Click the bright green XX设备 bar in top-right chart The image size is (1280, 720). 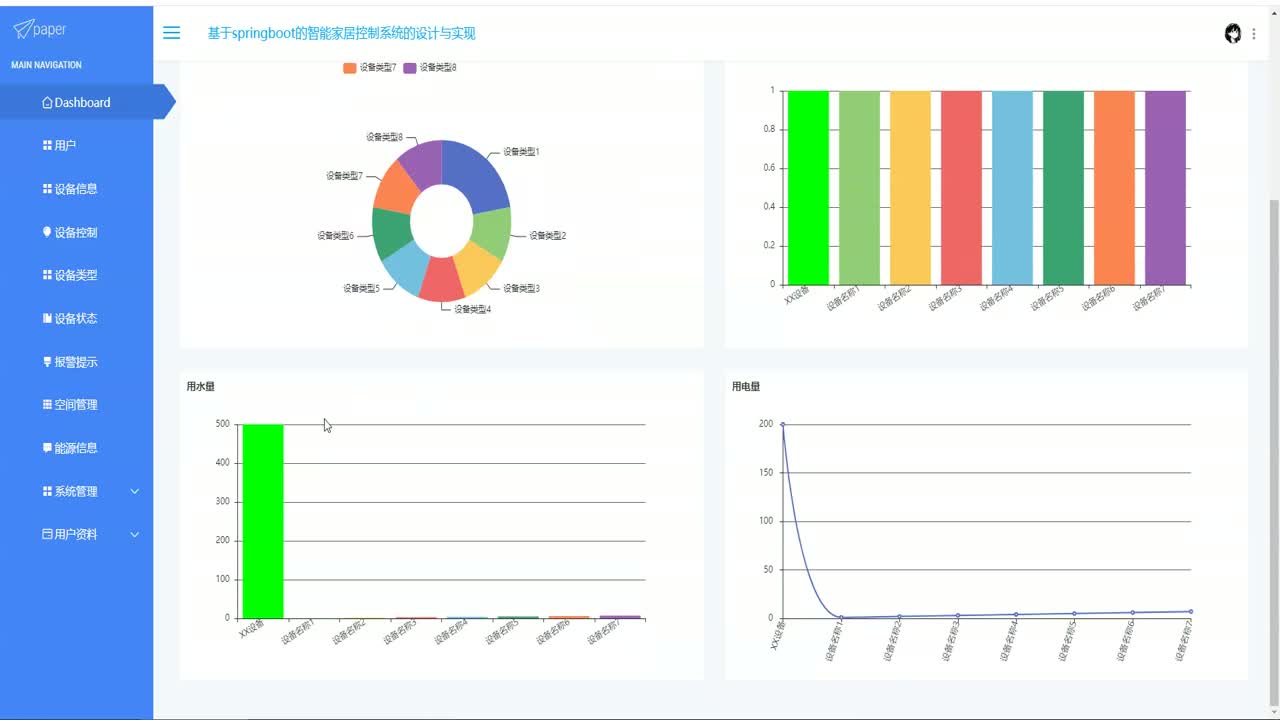808,188
